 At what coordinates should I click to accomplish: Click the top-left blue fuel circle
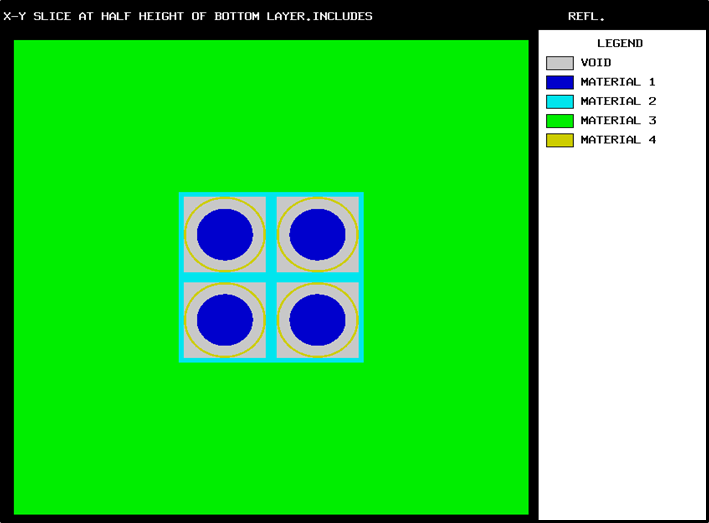[x=225, y=234]
